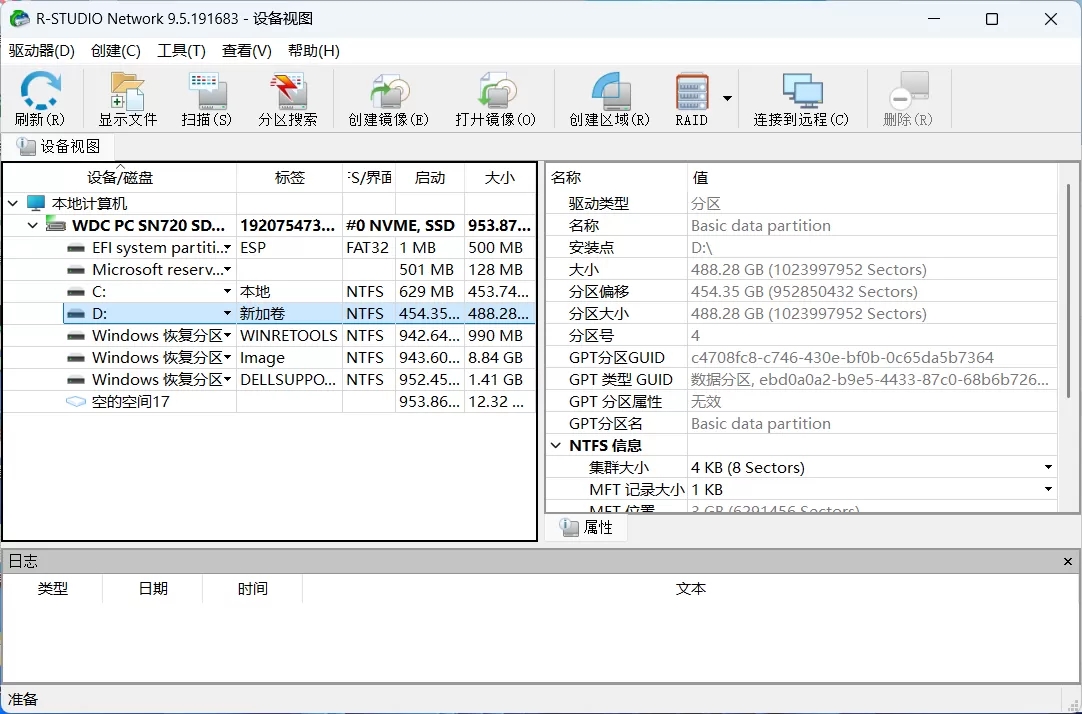The height and width of the screenshot is (714, 1082).
Task: Collapse the NTFS 信息 section
Action: (x=556, y=445)
